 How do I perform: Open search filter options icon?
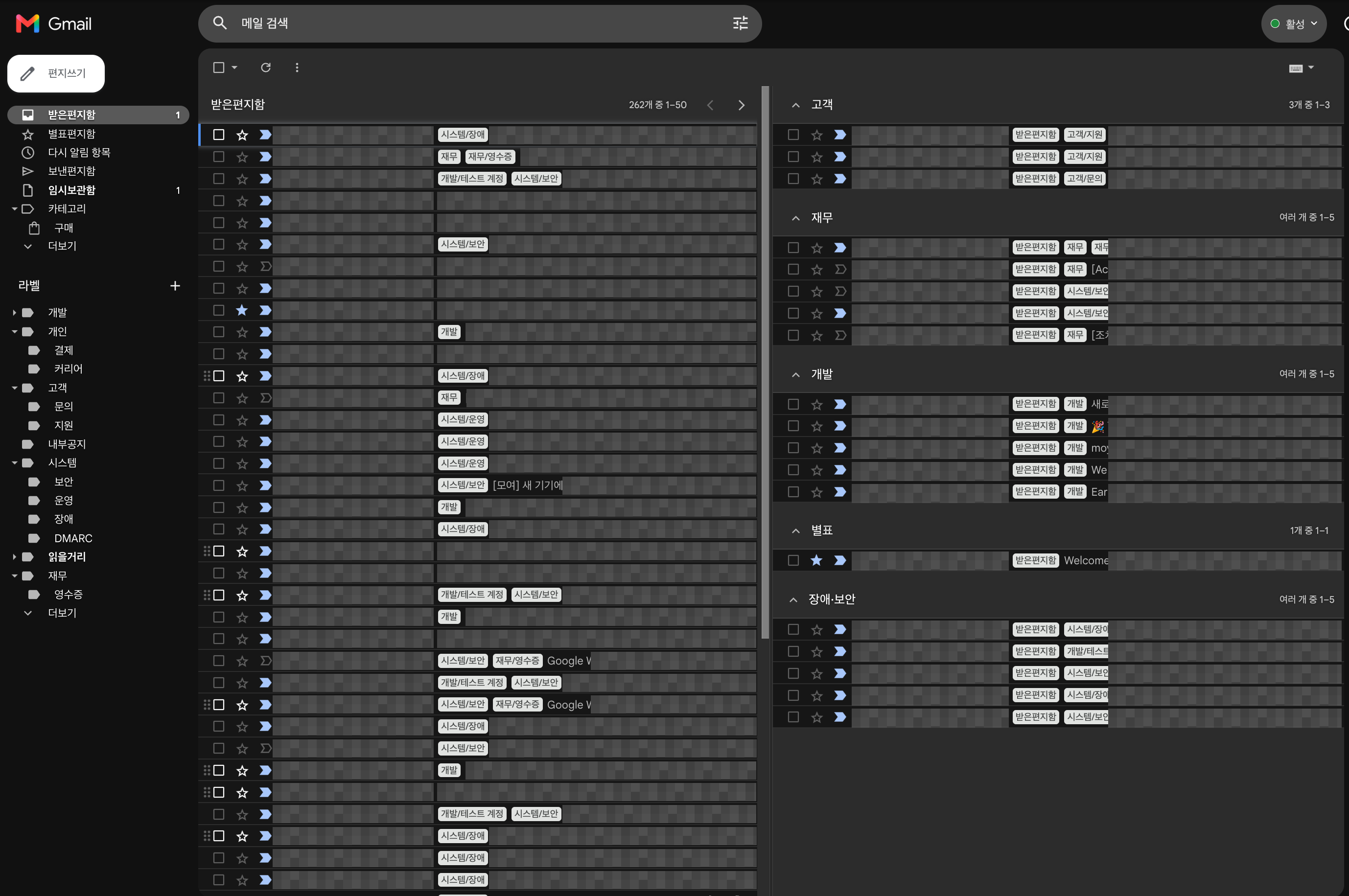click(x=740, y=23)
